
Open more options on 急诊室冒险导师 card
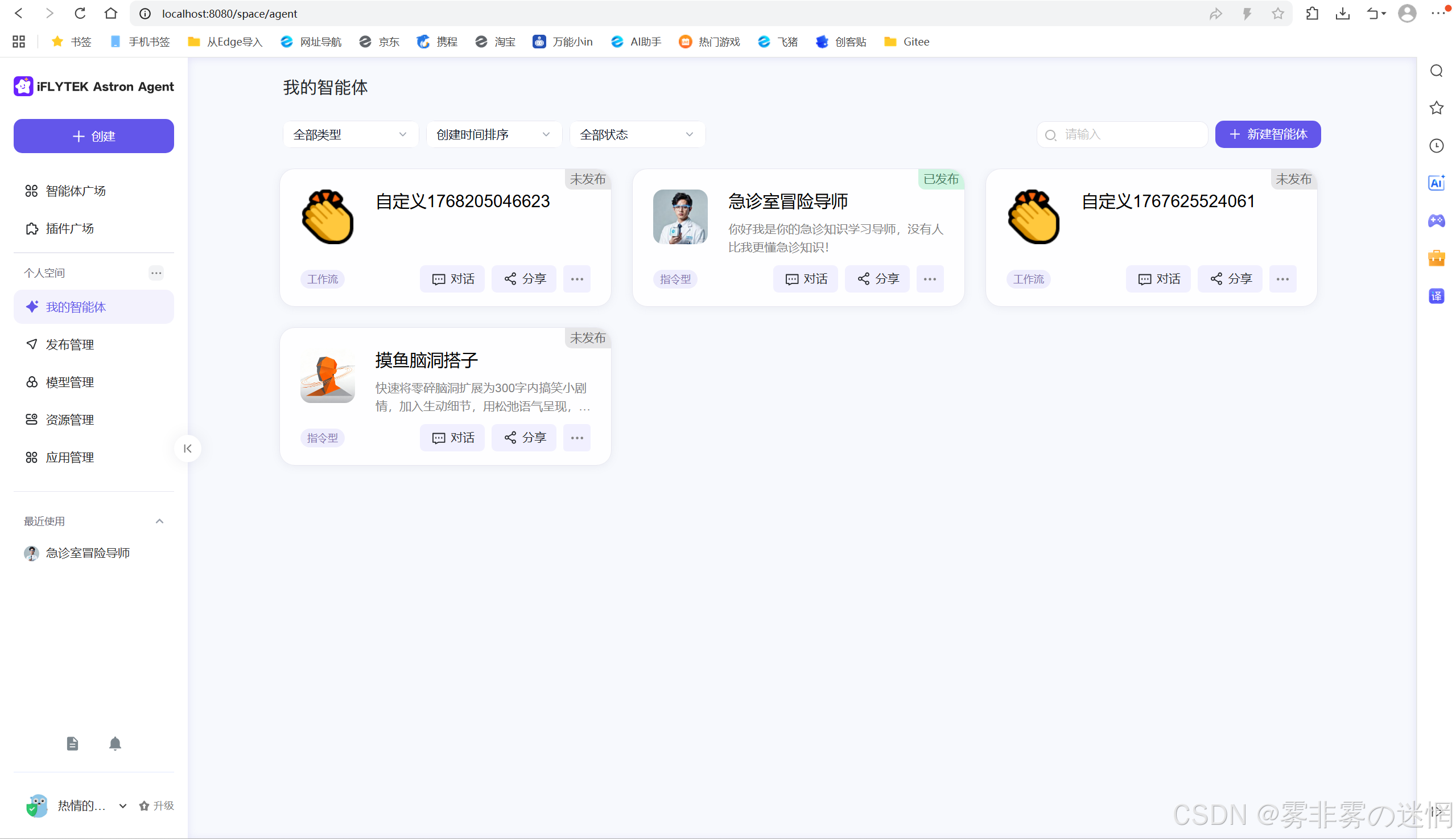click(930, 279)
